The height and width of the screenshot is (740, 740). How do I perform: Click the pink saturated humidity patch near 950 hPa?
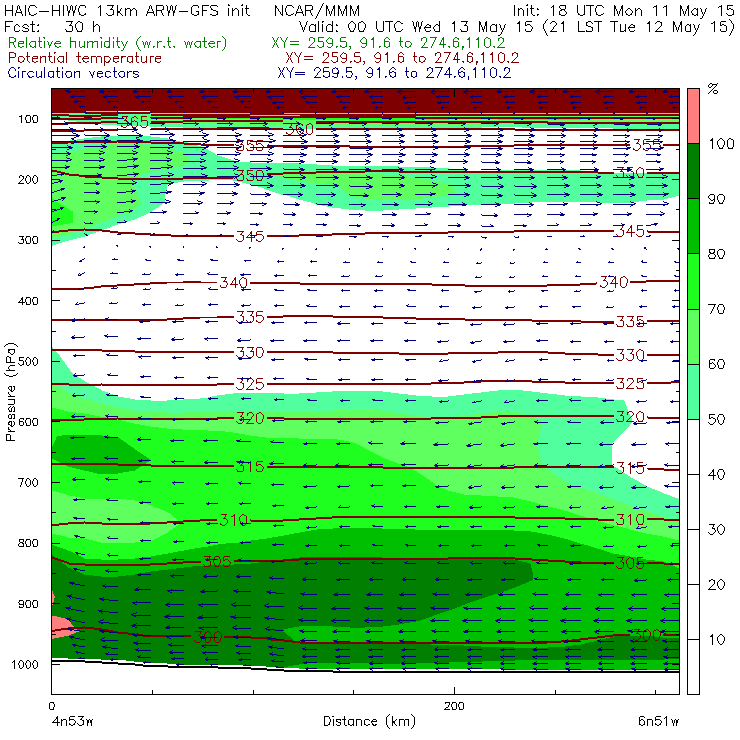(x=60, y=627)
